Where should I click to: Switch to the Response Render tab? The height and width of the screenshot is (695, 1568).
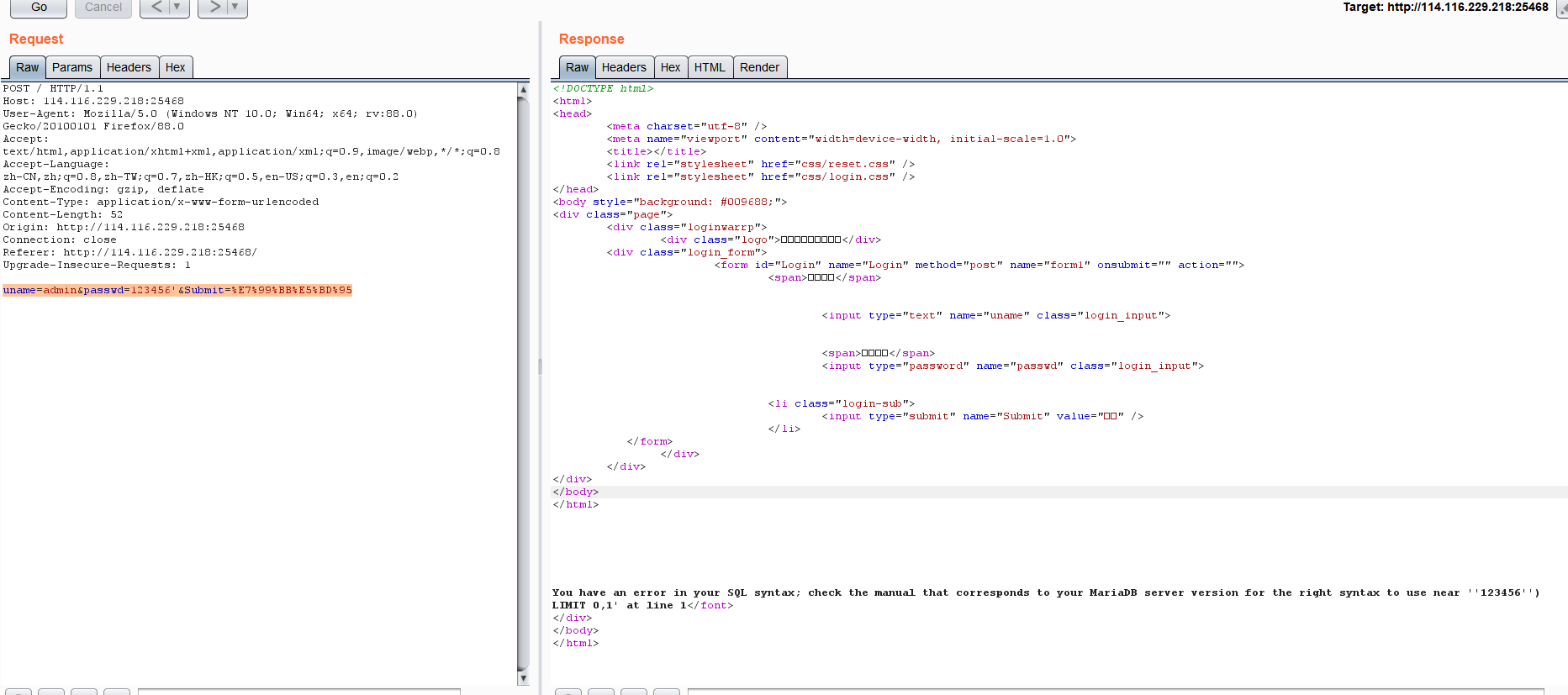[760, 67]
